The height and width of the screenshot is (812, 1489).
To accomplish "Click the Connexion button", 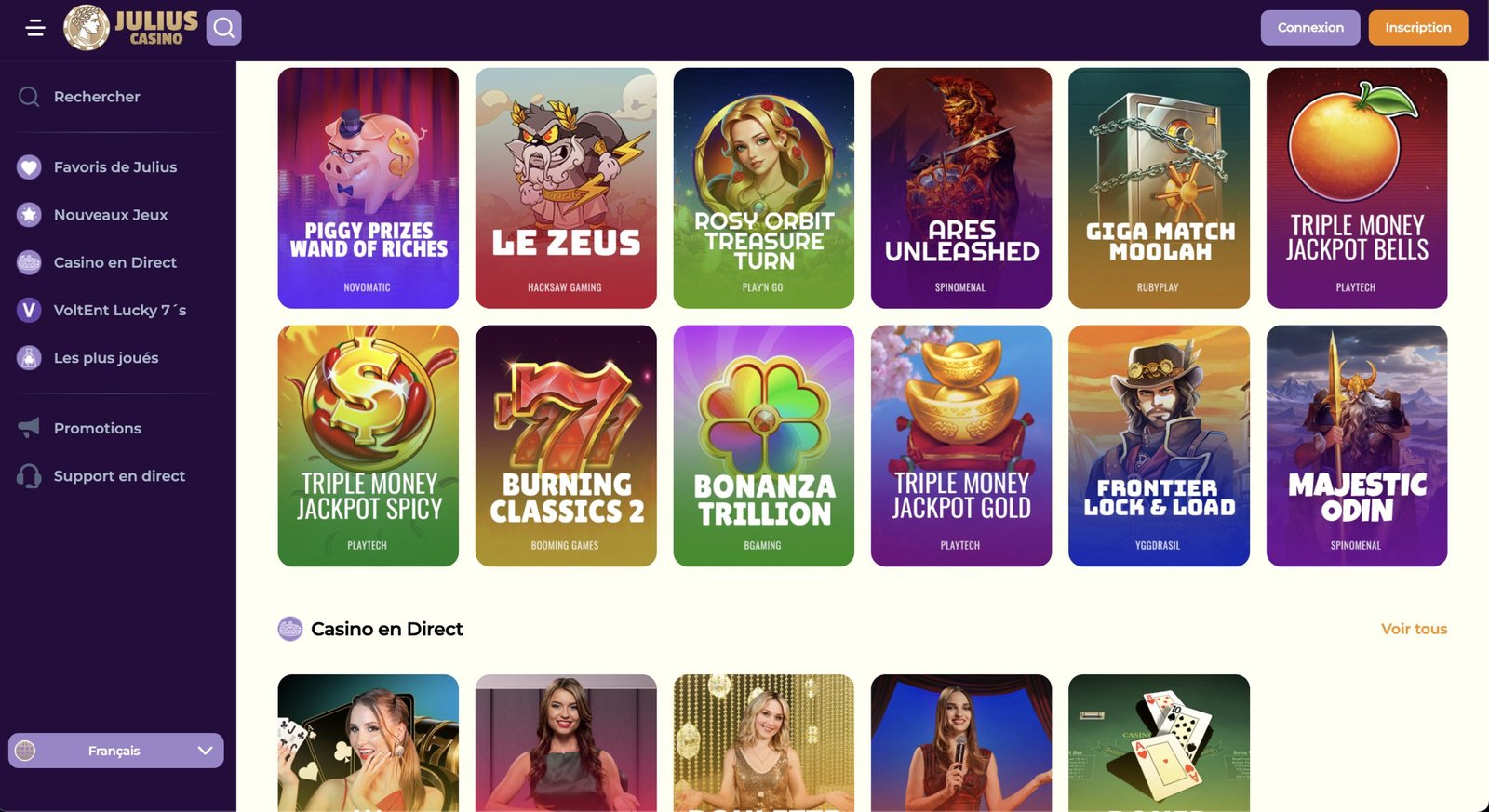I will pos(1310,28).
